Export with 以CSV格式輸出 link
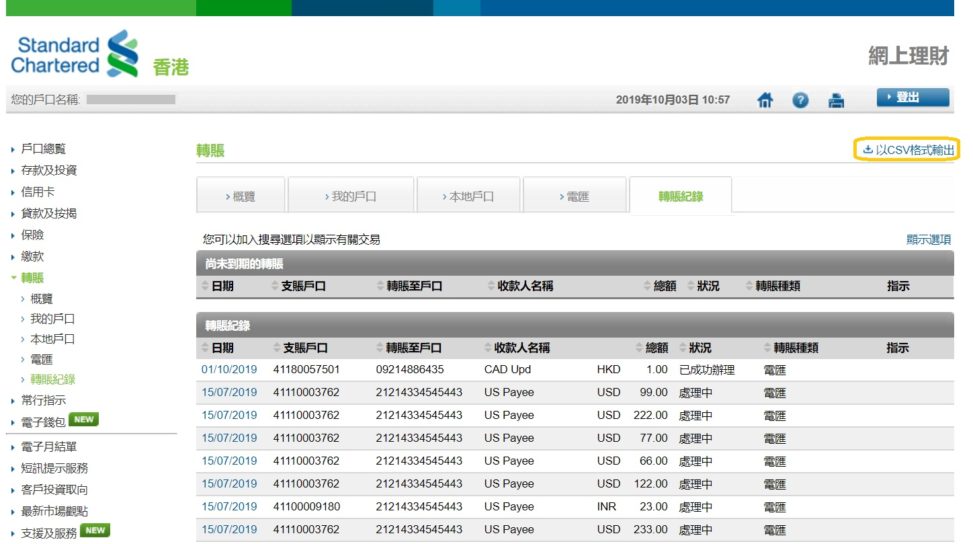 click(x=908, y=150)
